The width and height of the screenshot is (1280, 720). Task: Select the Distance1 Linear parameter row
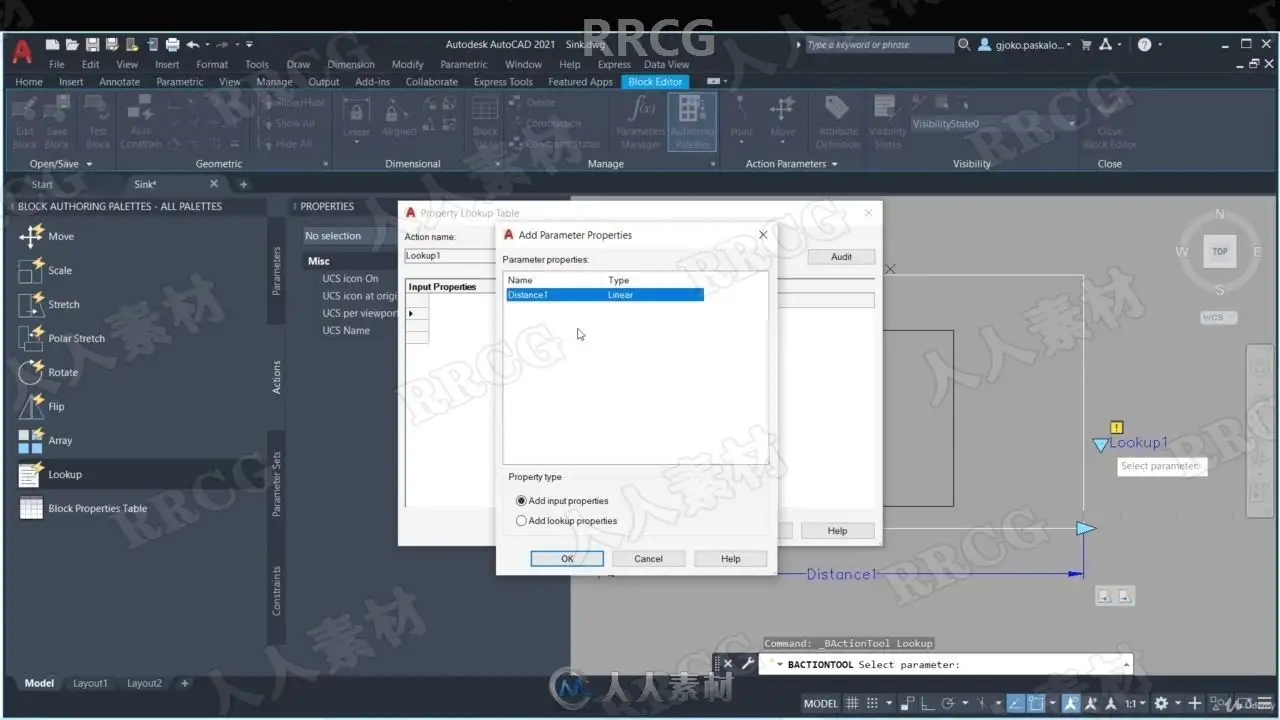tap(605, 295)
